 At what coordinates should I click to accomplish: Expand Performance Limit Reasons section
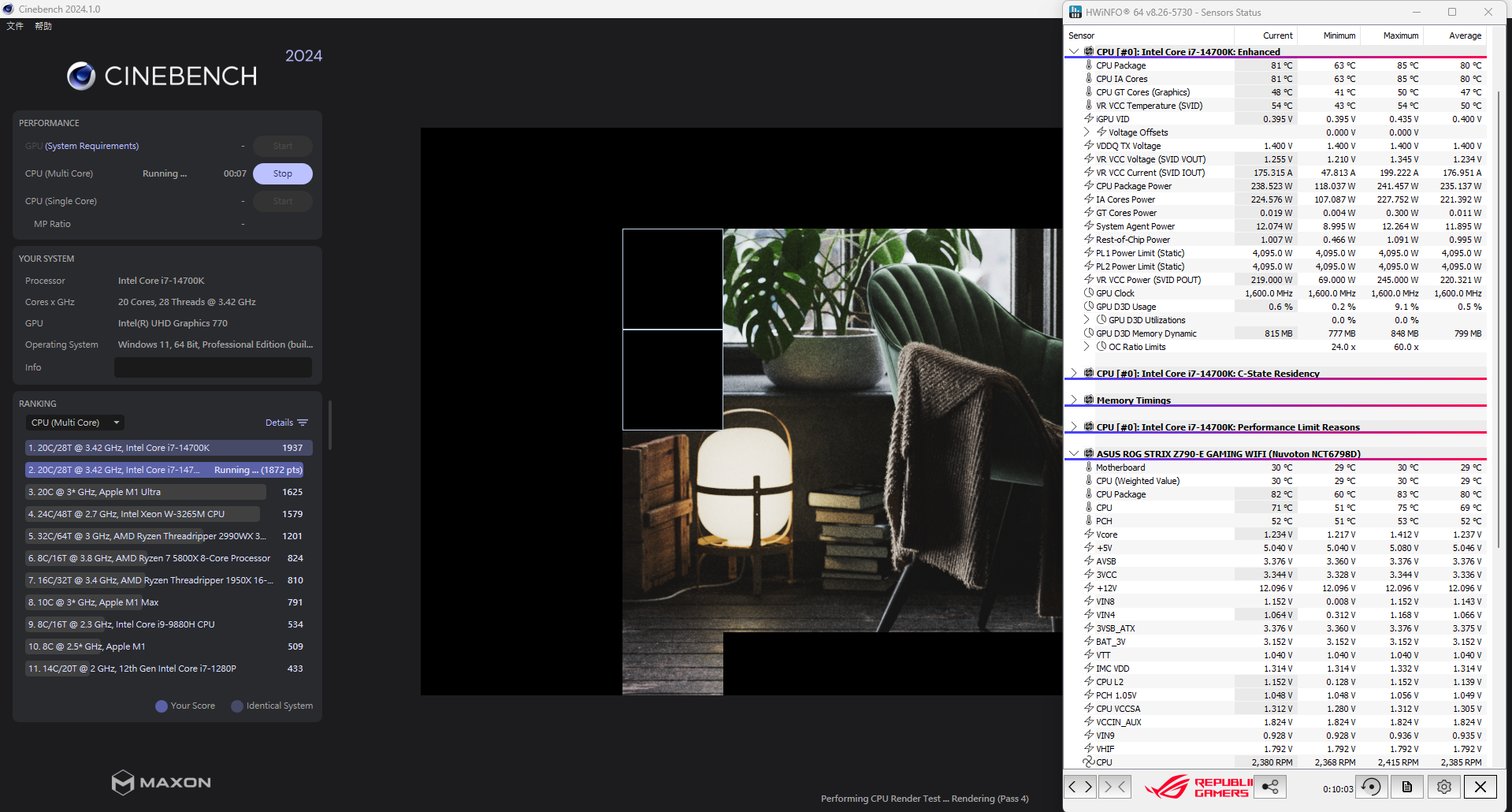1073,427
